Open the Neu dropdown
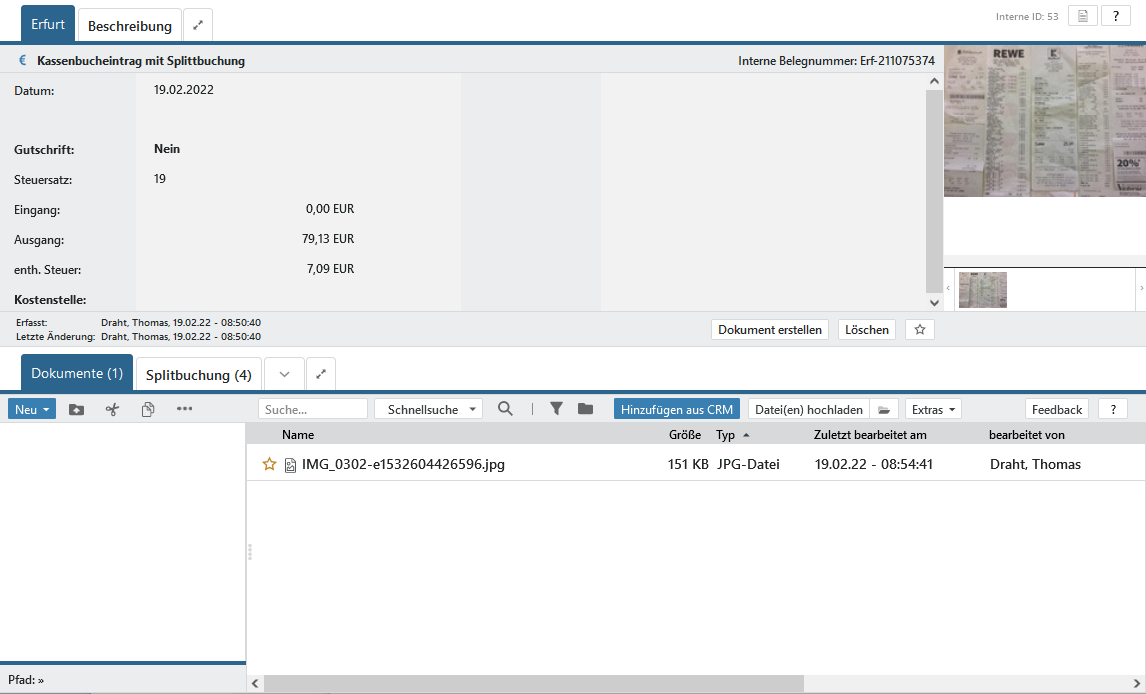 (x=32, y=409)
